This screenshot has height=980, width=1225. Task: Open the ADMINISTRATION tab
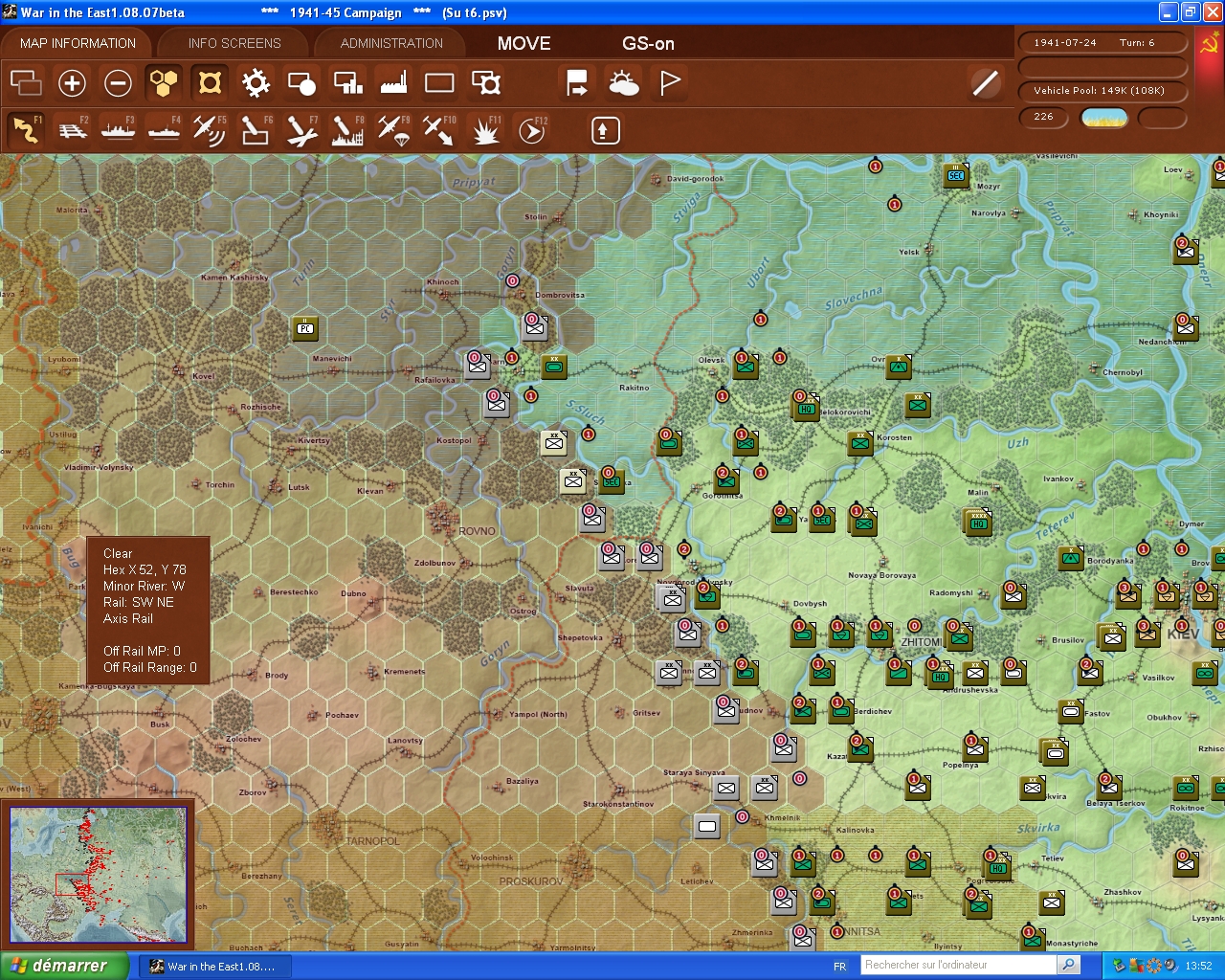[x=391, y=43]
